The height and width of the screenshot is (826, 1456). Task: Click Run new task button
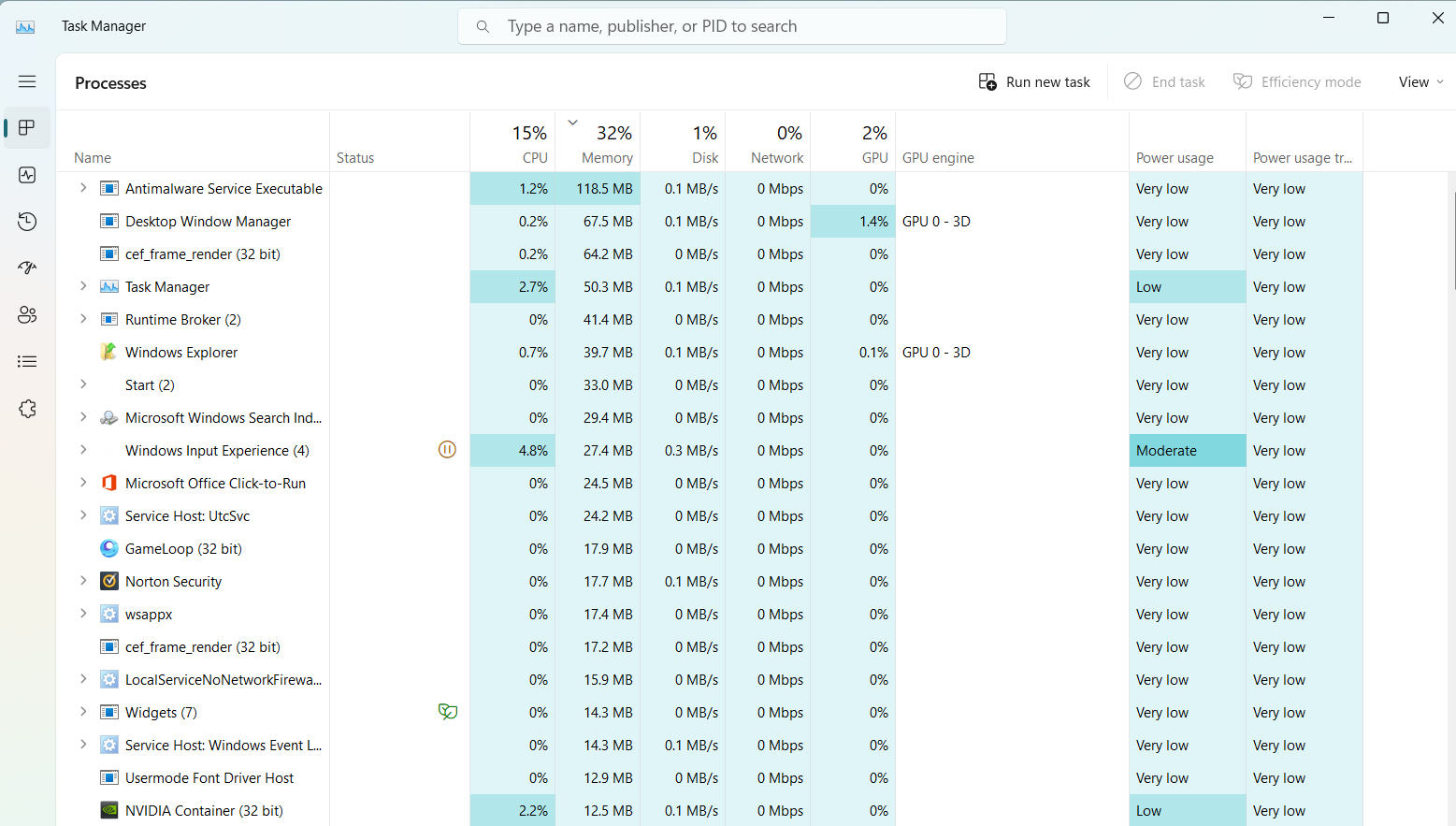point(1034,82)
